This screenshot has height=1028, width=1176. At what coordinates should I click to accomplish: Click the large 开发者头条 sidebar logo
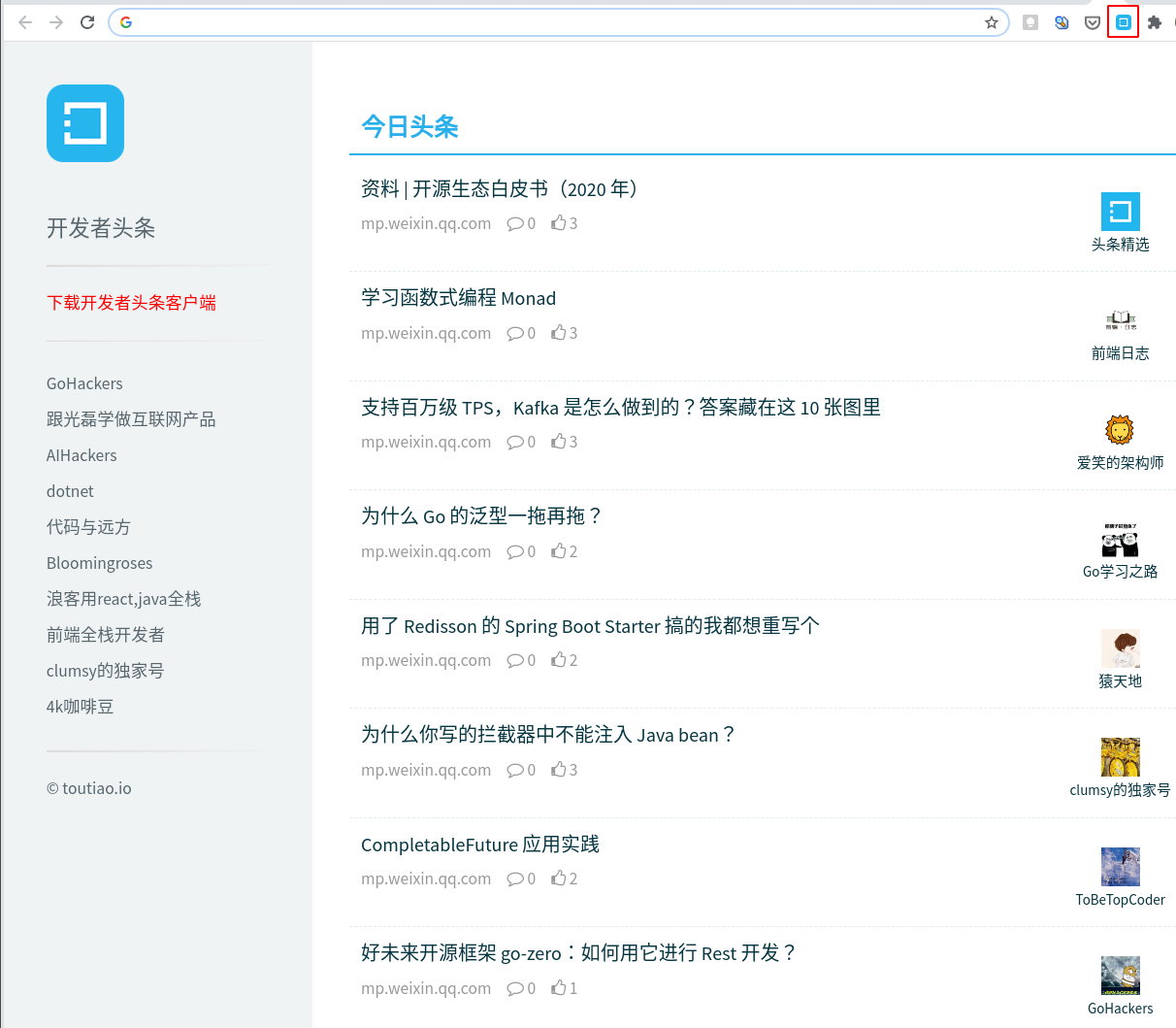(x=85, y=123)
